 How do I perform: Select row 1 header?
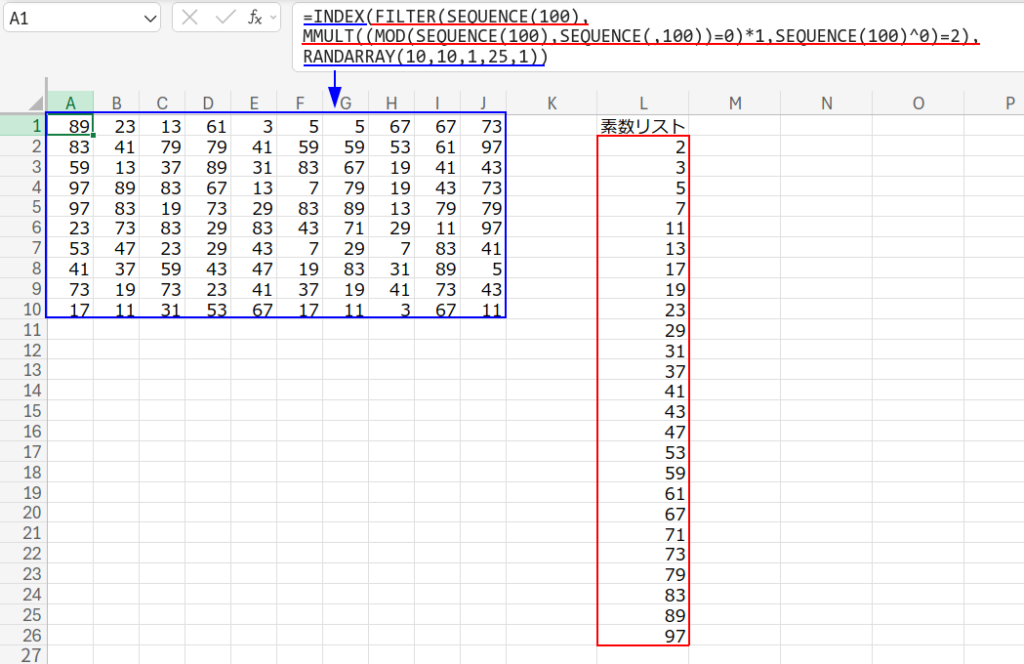23,126
